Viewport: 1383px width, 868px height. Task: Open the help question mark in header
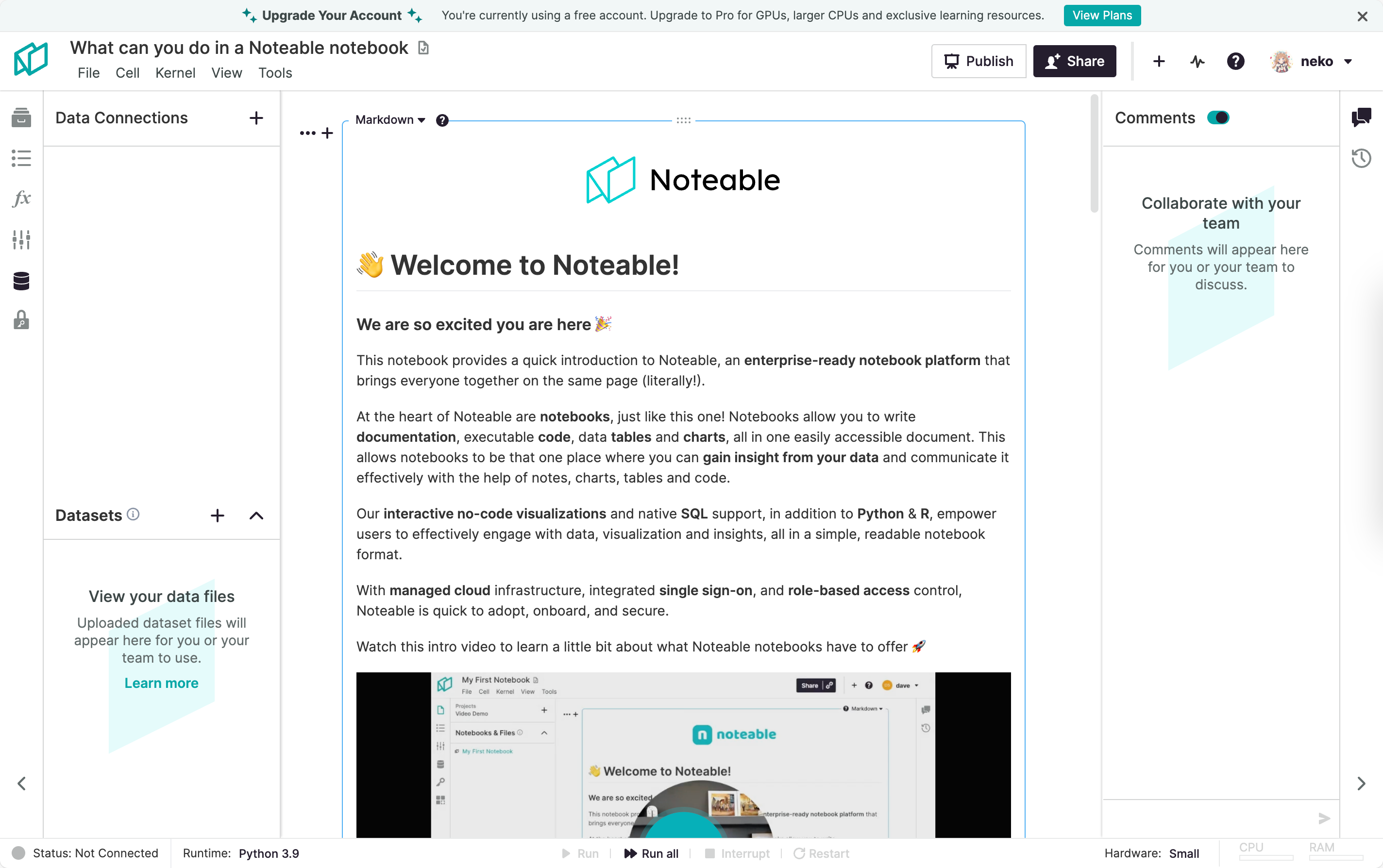[x=1235, y=62]
